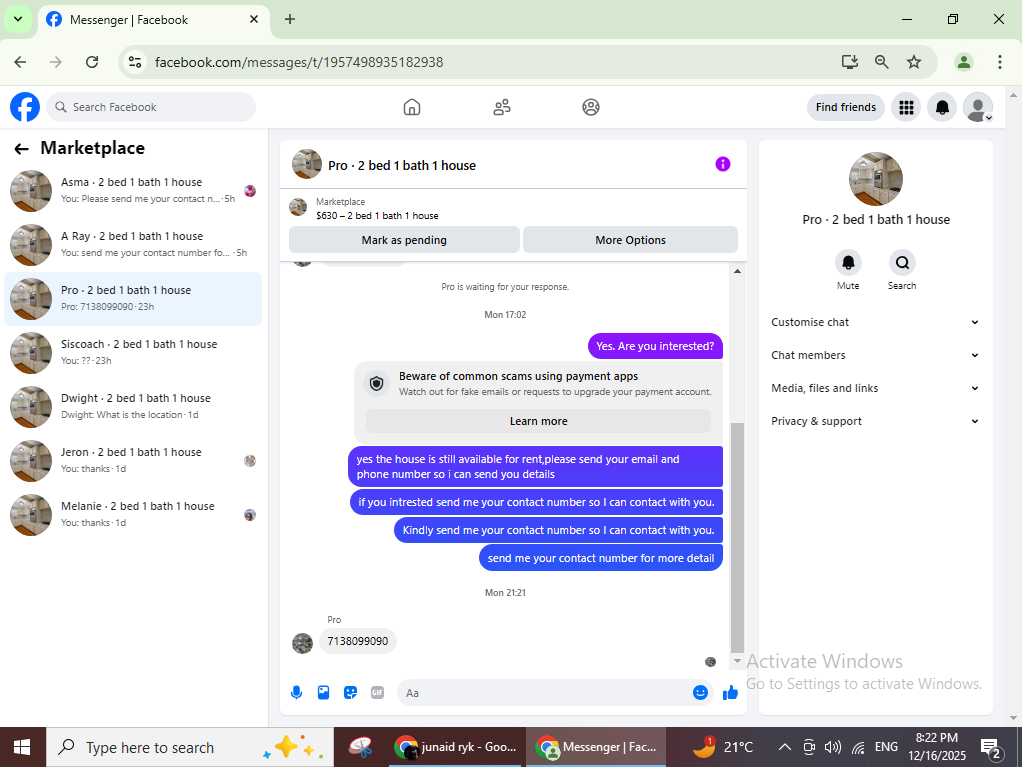Install app icon in address bar
Image resolution: width=1022 pixels, height=767 pixels.
[849, 62]
